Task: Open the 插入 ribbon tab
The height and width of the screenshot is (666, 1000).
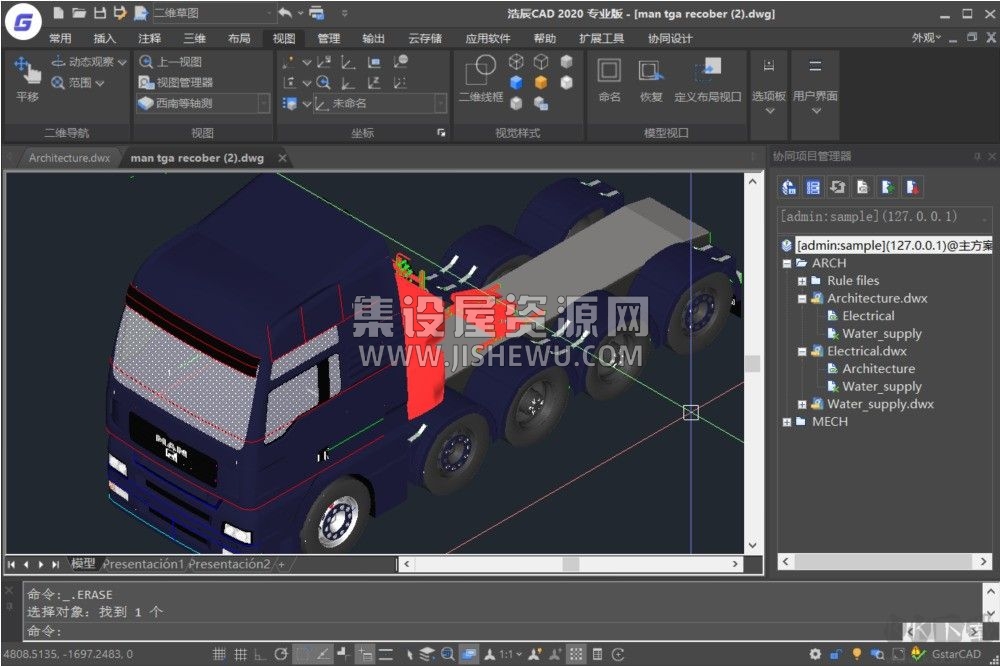Action: pyautogui.click(x=105, y=38)
